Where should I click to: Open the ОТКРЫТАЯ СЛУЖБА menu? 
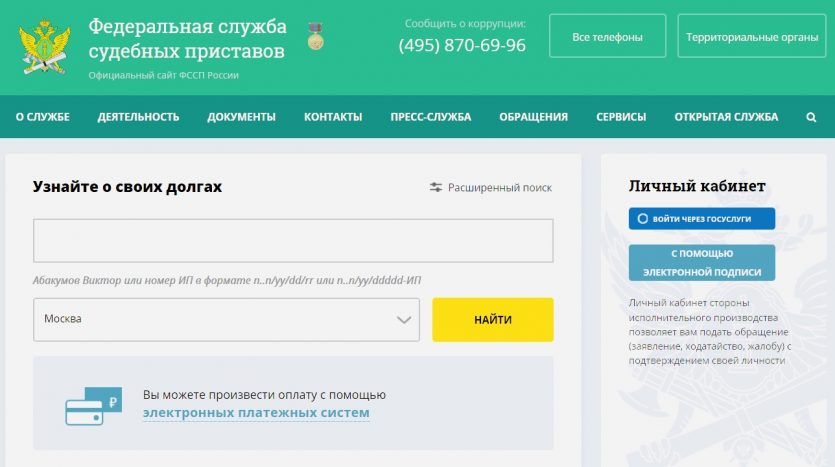click(x=726, y=117)
